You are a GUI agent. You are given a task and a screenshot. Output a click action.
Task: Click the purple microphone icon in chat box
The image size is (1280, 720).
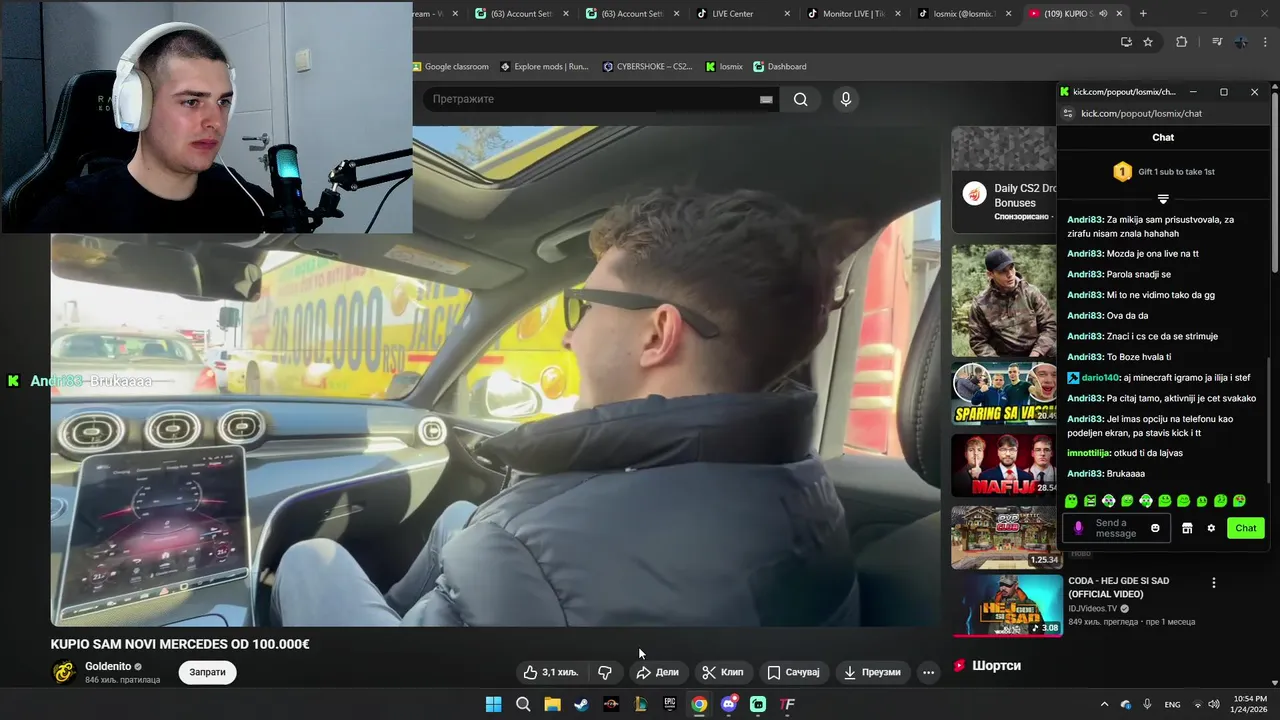coord(1078,528)
